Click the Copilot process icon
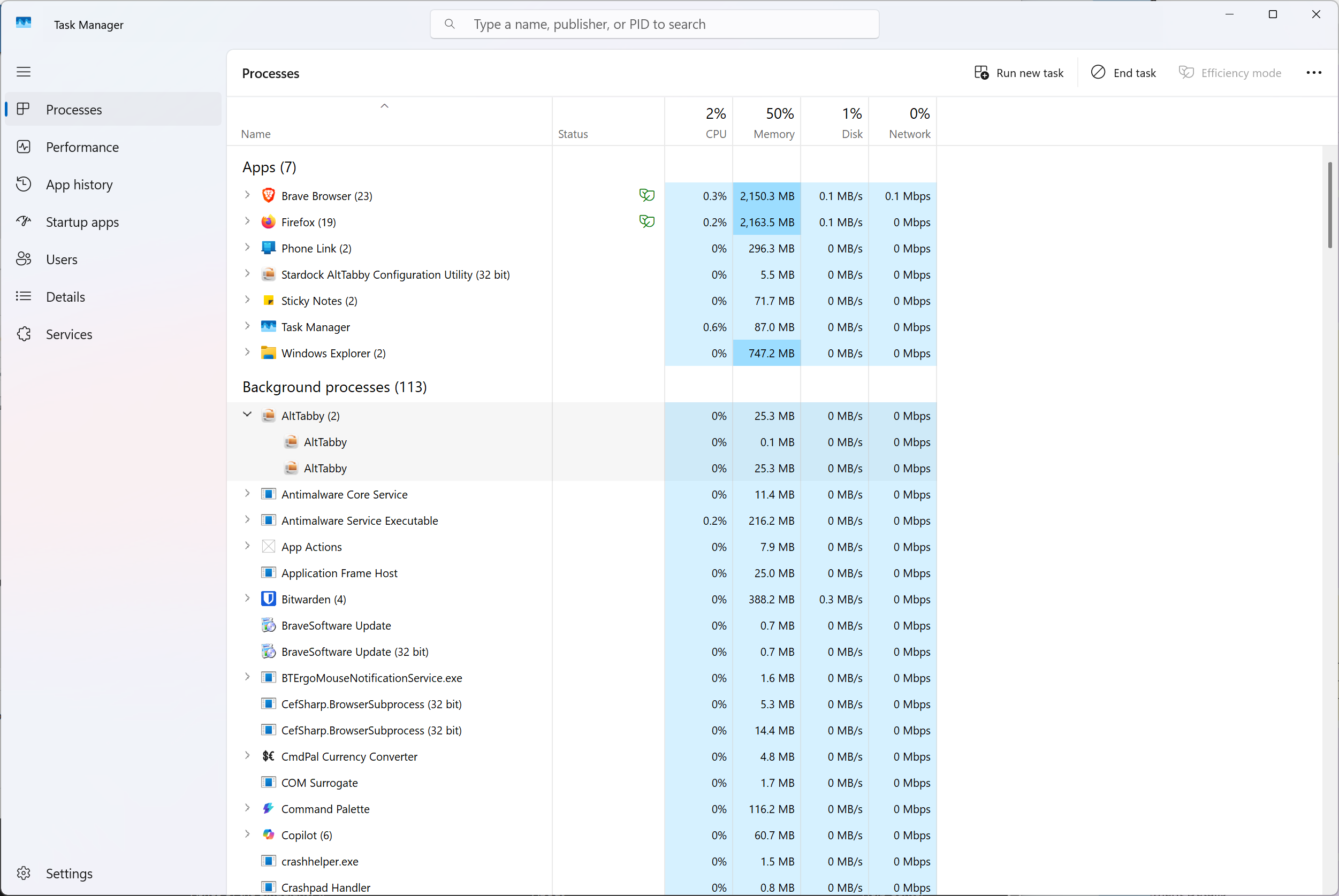This screenshot has width=1339, height=896. pyautogui.click(x=268, y=835)
